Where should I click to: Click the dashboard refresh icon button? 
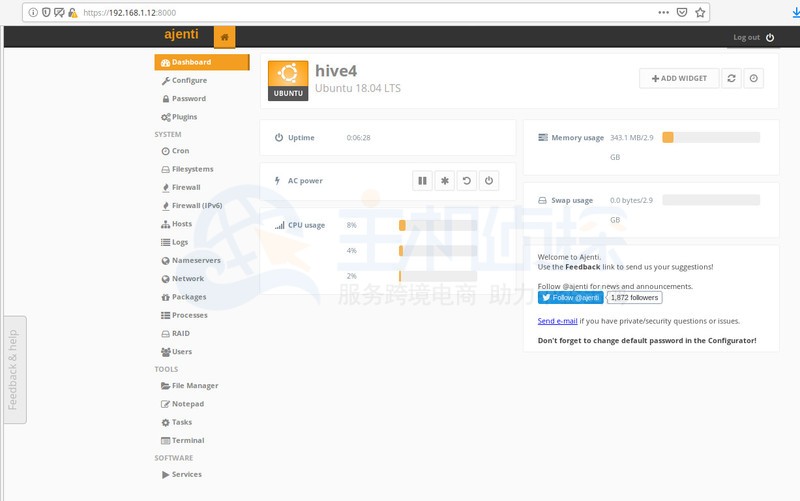[732, 78]
